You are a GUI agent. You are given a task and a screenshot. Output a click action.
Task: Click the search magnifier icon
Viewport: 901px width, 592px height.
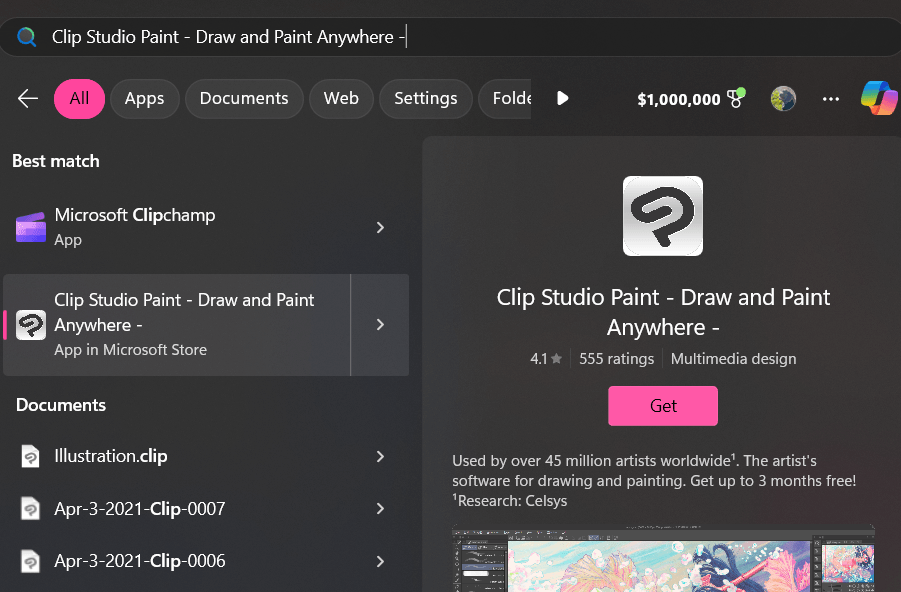pos(26,37)
